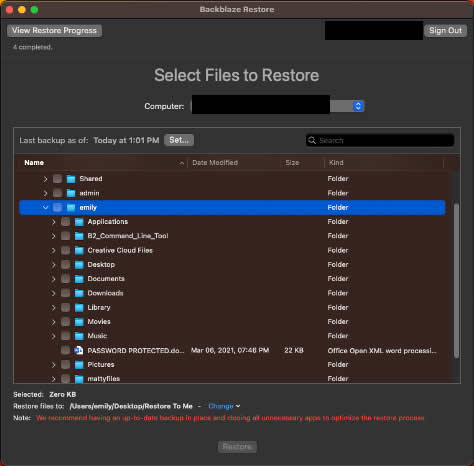
Task: Expand the Movies folder chevron
Action: pyautogui.click(x=54, y=322)
